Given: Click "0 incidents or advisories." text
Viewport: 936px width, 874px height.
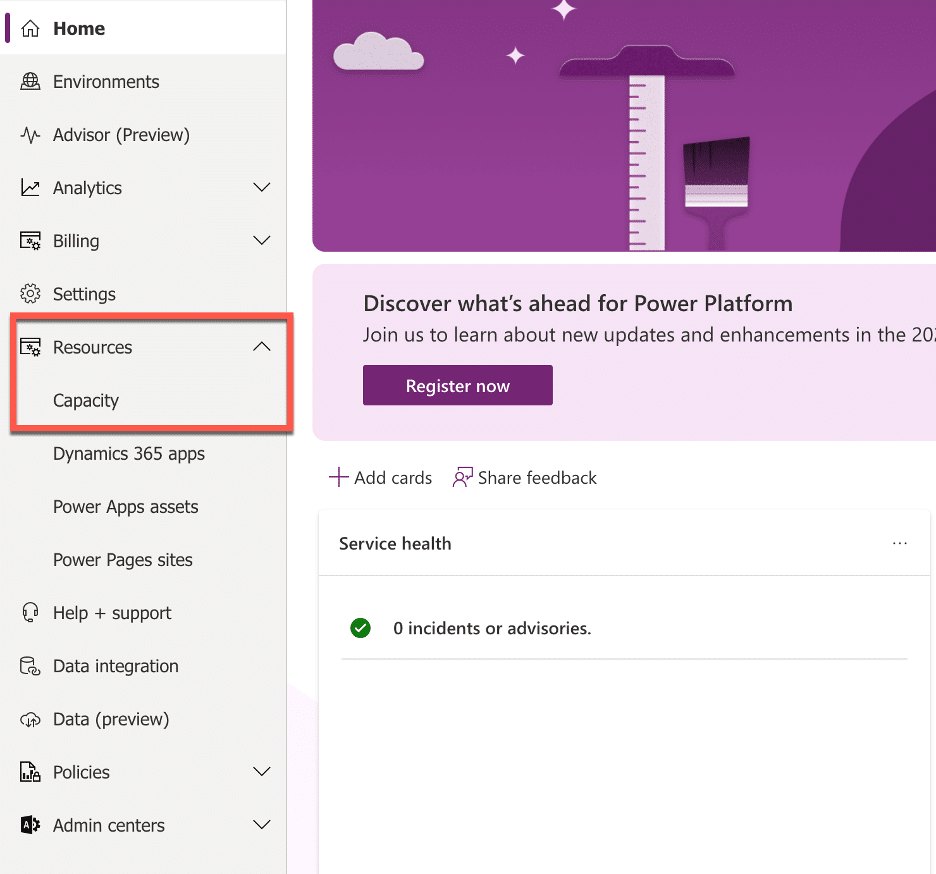Looking at the screenshot, I should click(x=492, y=628).
